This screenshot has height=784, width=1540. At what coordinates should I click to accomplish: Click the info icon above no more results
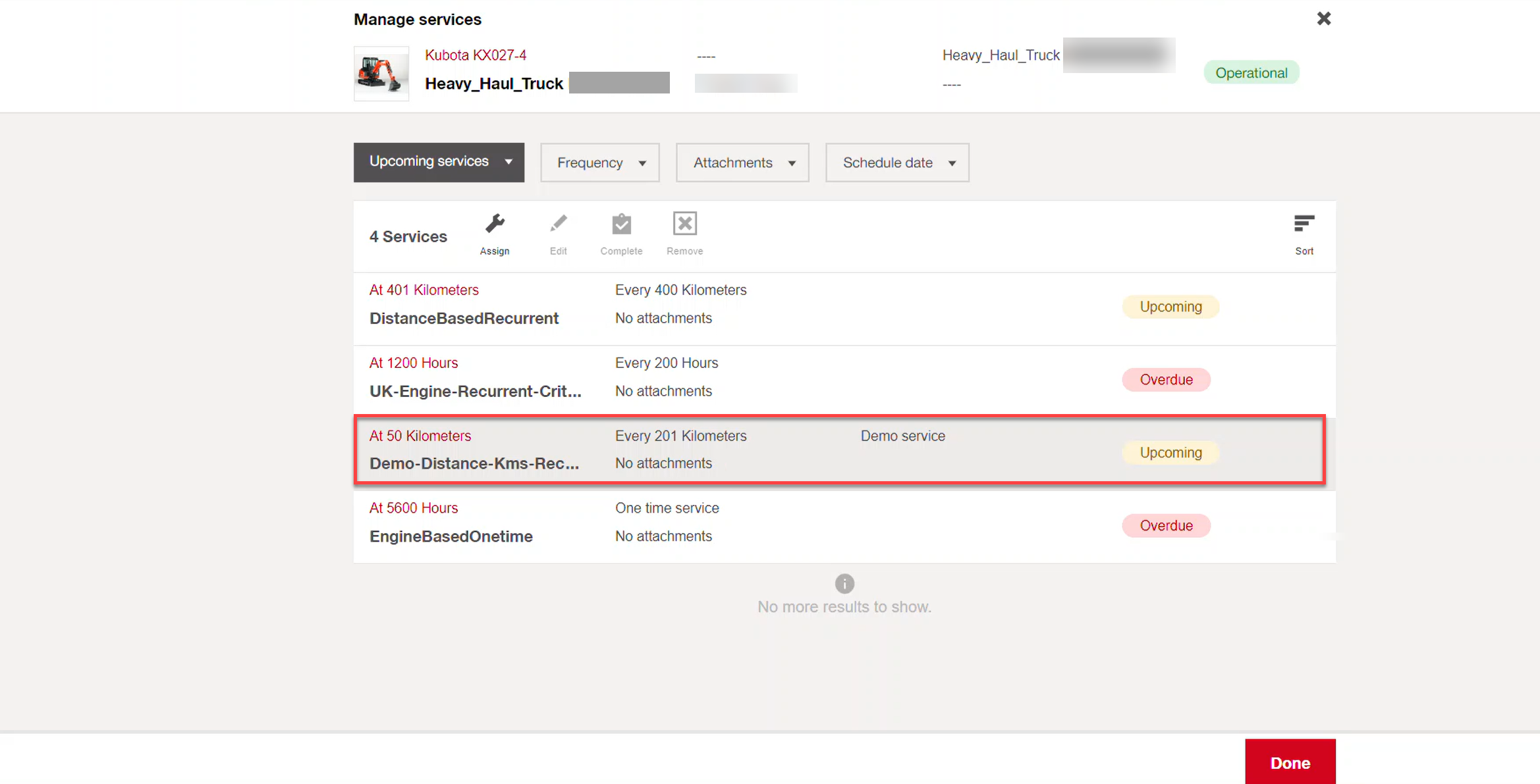844,583
